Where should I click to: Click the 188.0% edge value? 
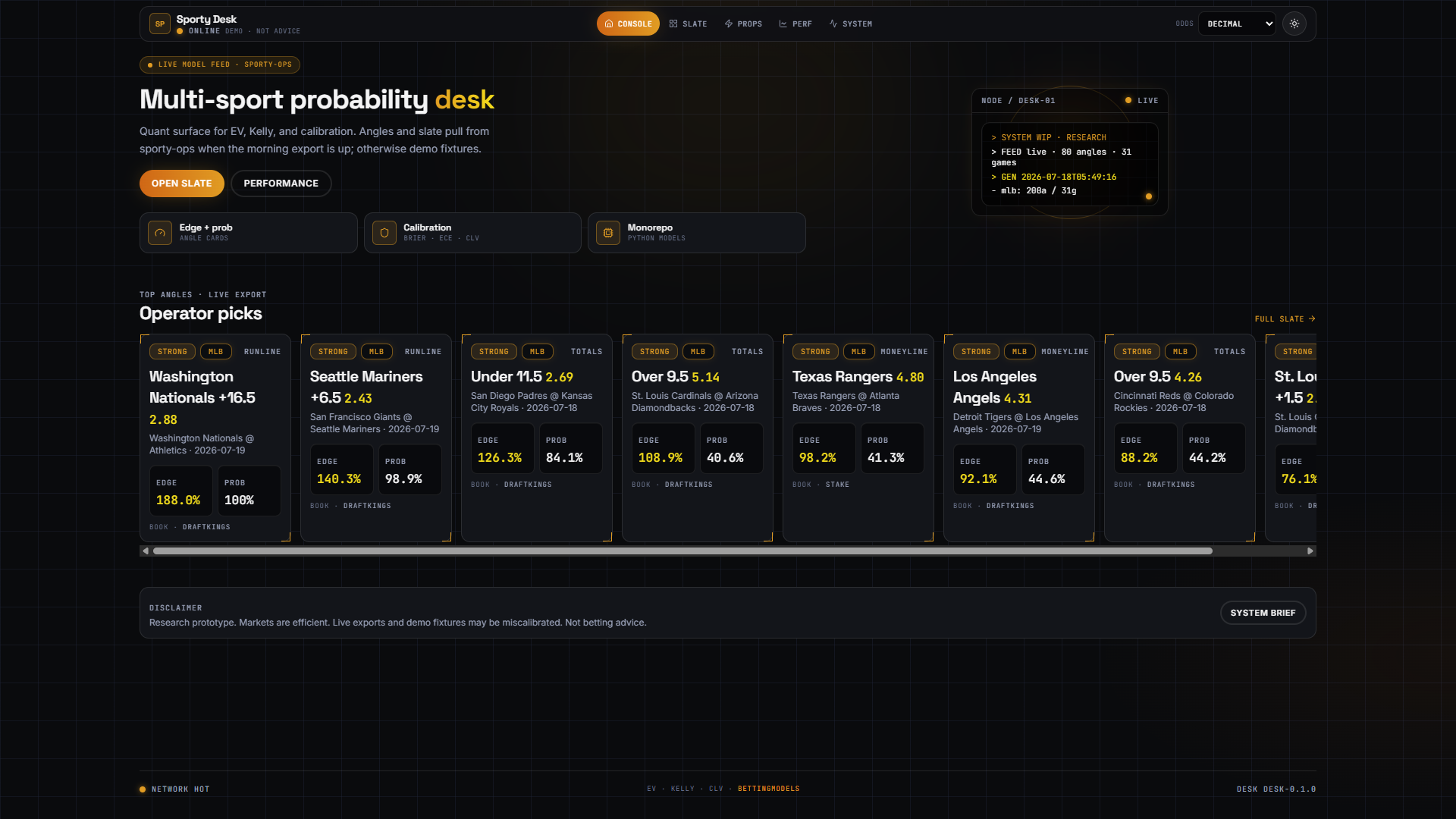tap(178, 500)
